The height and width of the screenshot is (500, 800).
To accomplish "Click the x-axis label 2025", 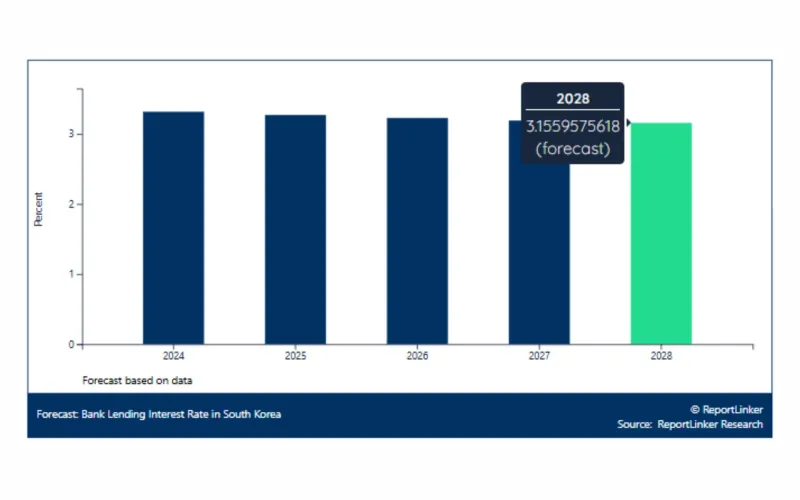I will [295, 356].
